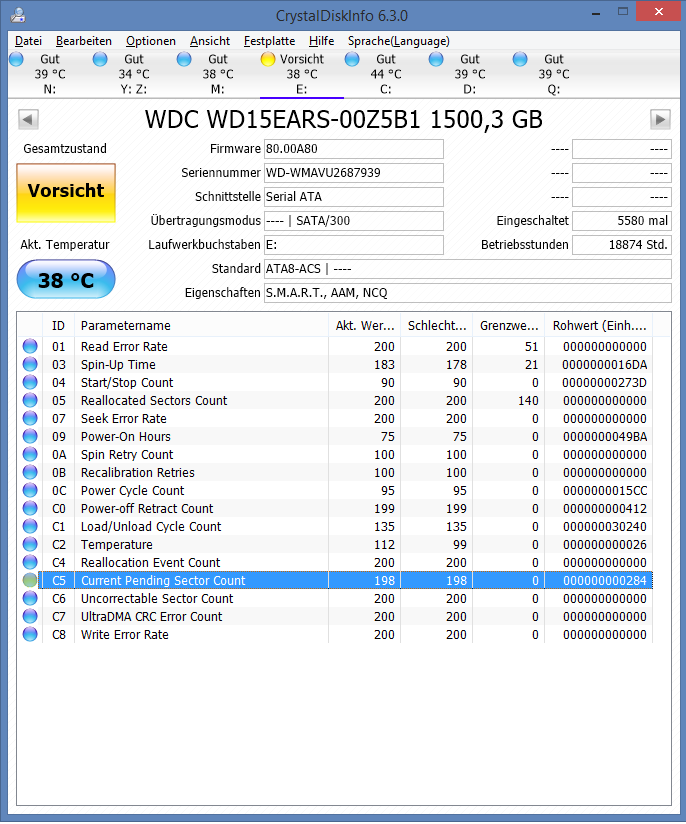Select the Current Pending Sector Count row
Viewport: 686px width, 824px height.
point(335,580)
